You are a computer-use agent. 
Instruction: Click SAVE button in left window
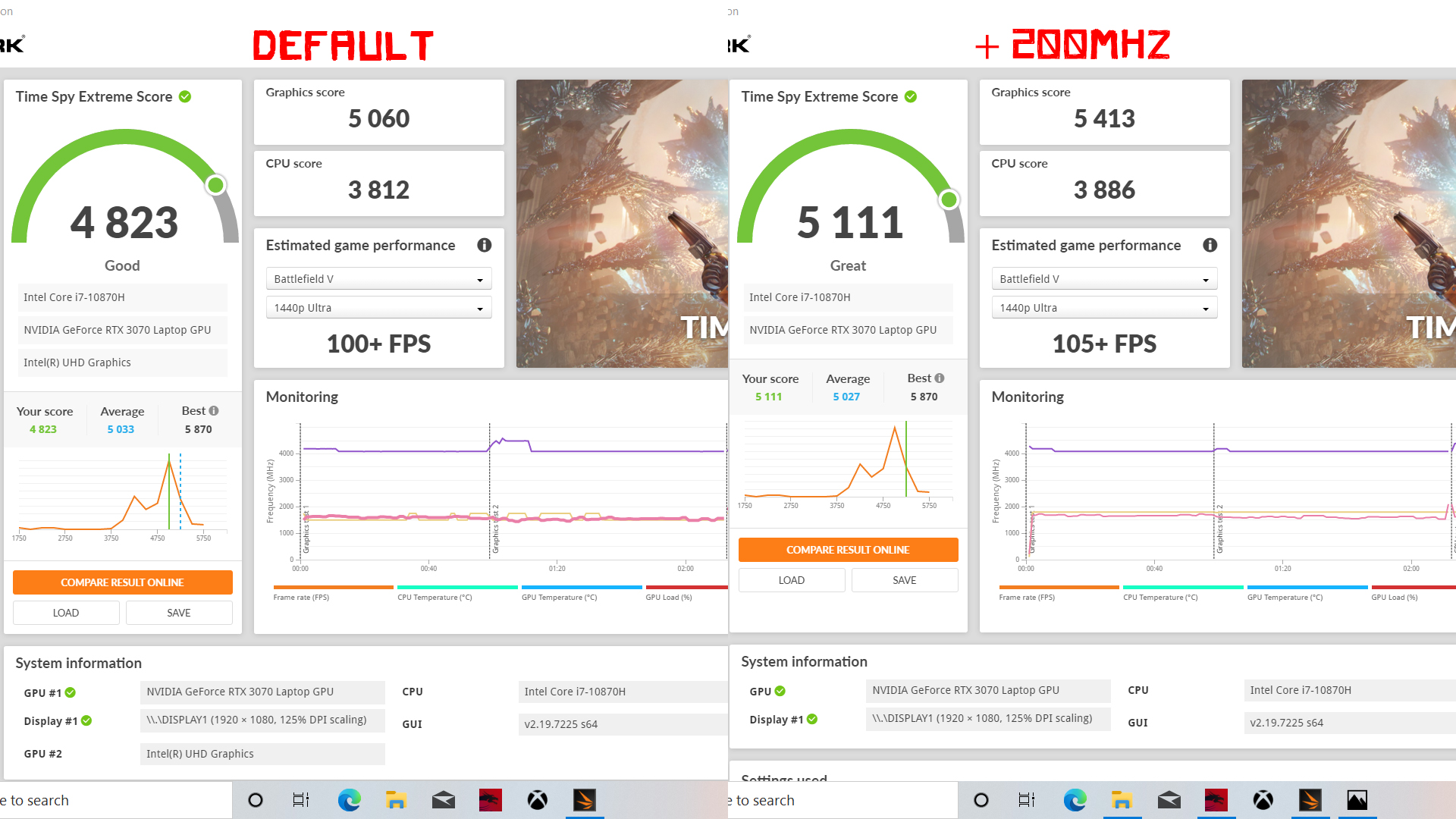point(179,613)
